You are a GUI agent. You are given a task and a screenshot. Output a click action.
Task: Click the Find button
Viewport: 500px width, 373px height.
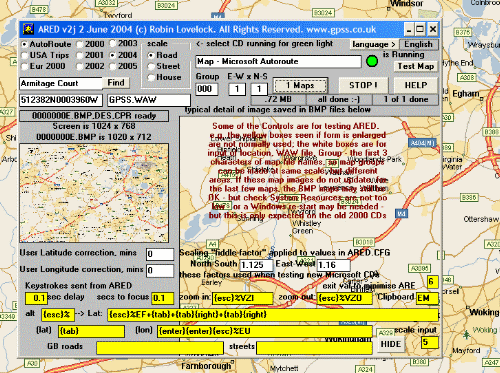[116, 83]
